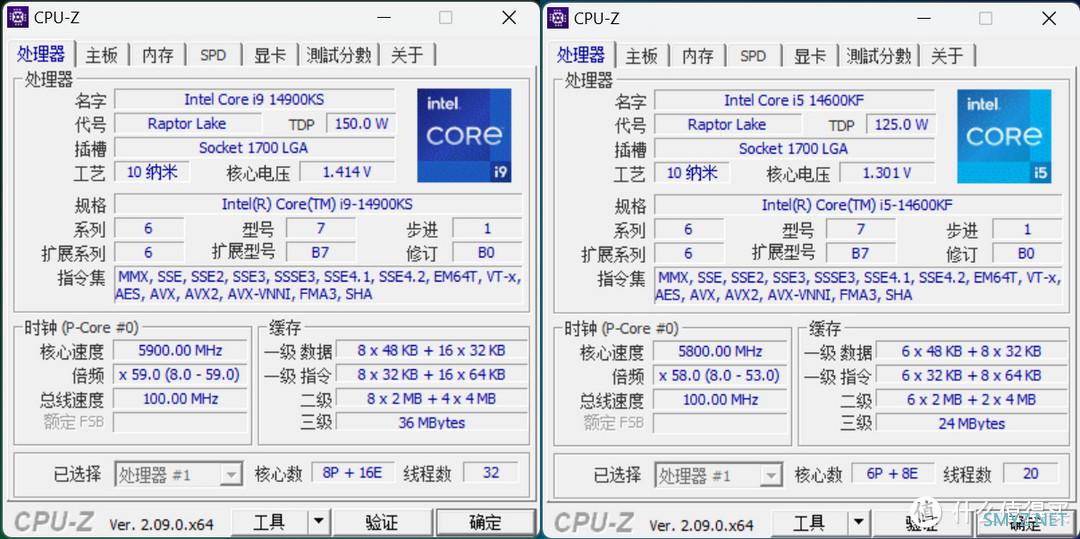Click the Intel Core i9 logo badge

[464, 135]
